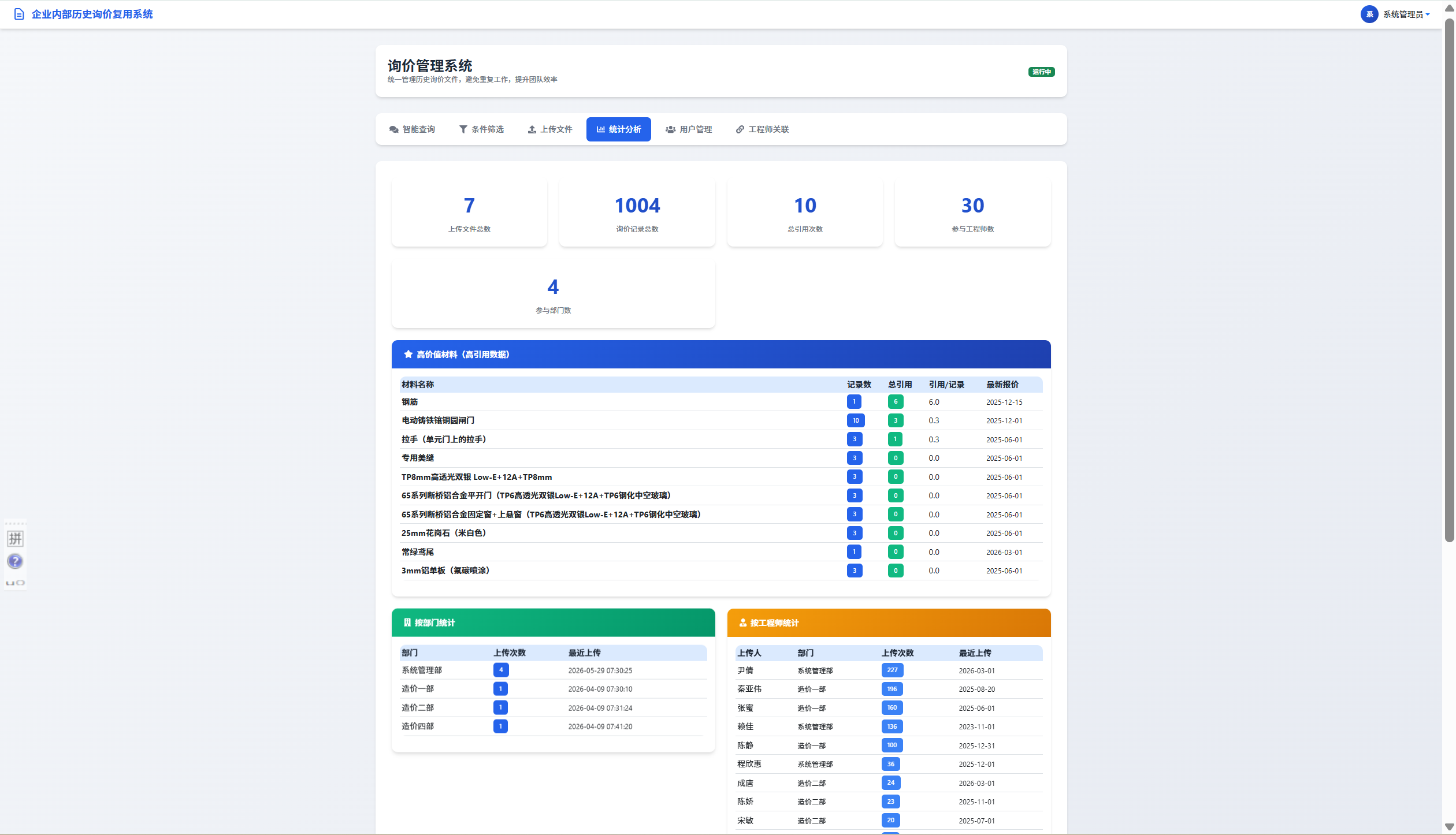
Task: Go to the 工程师关联 tab
Action: pyautogui.click(x=762, y=129)
